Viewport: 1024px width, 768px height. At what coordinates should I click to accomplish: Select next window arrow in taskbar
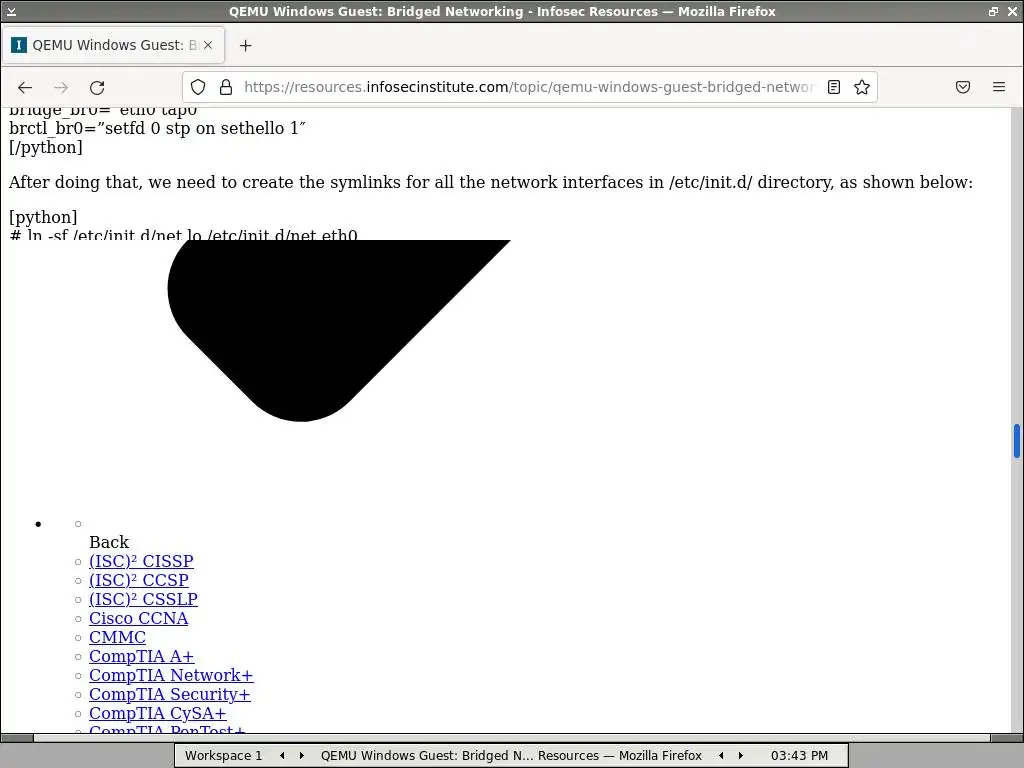pyautogui.click(x=741, y=756)
